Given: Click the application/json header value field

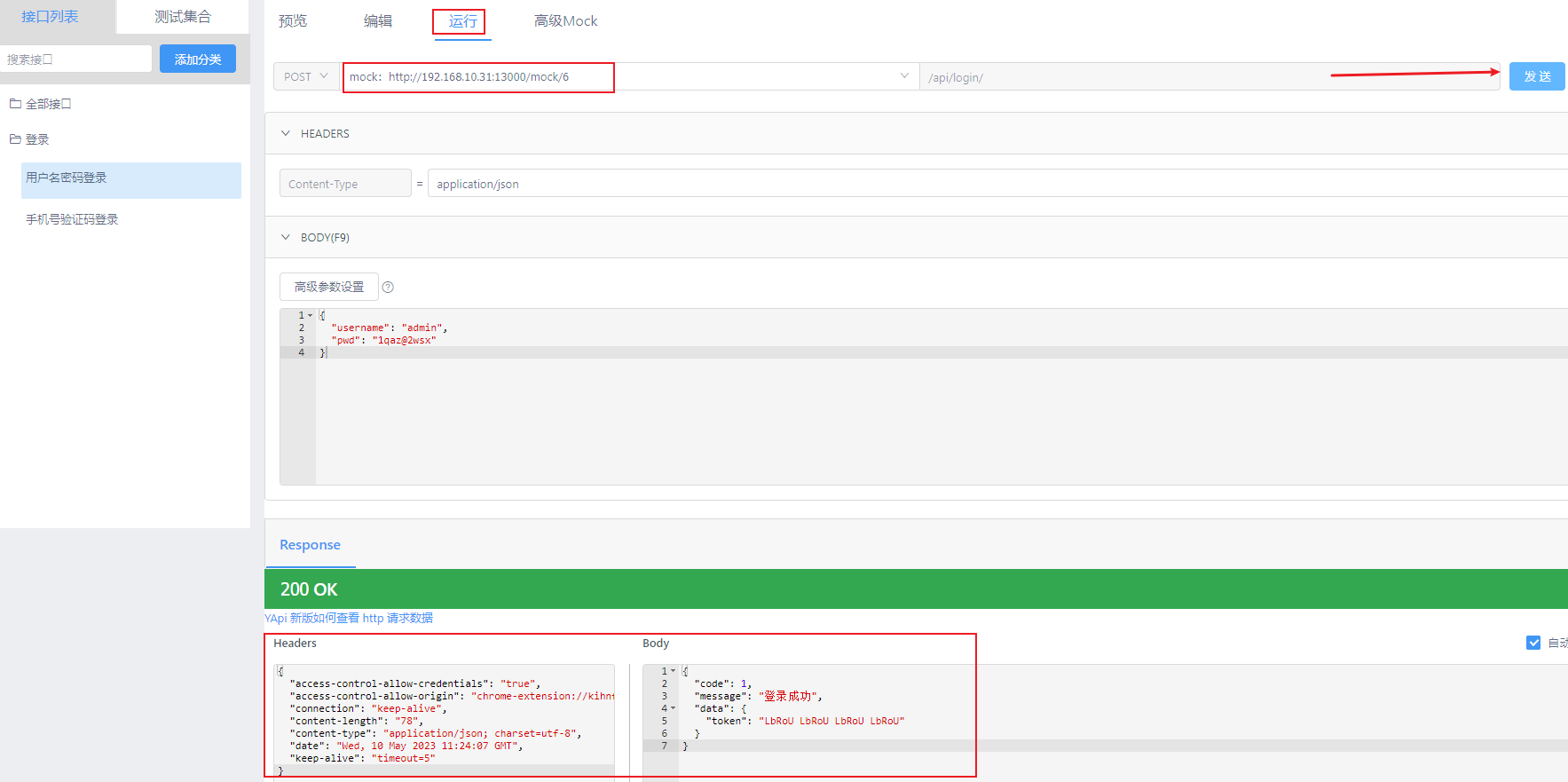Looking at the screenshot, I should [x=997, y=184].
